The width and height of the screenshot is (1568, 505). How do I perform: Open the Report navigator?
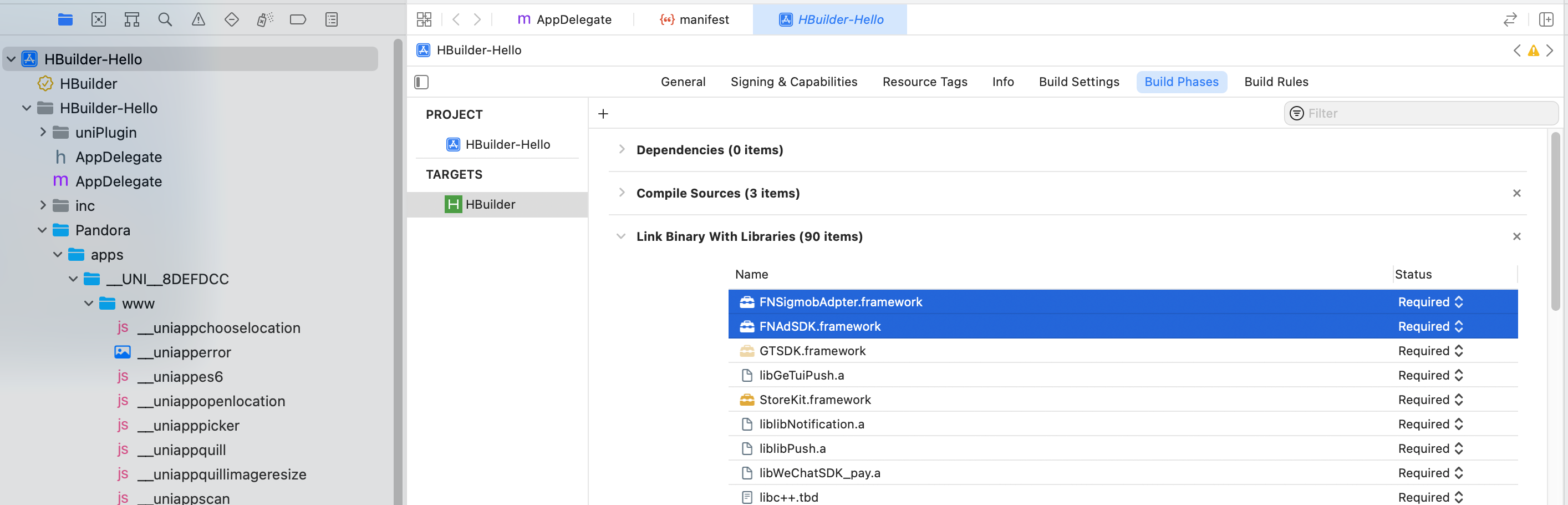click(331, 19)
